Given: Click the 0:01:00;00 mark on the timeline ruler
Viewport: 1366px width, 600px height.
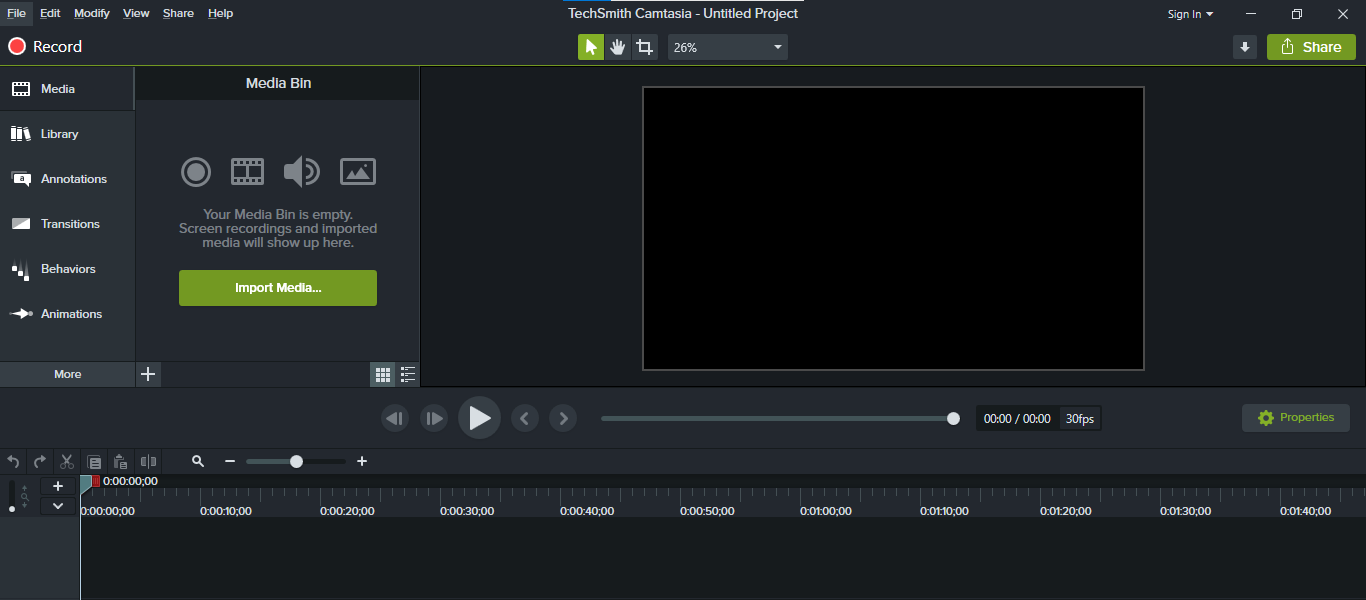Looking at the screenshot, I should coord(826,511).
